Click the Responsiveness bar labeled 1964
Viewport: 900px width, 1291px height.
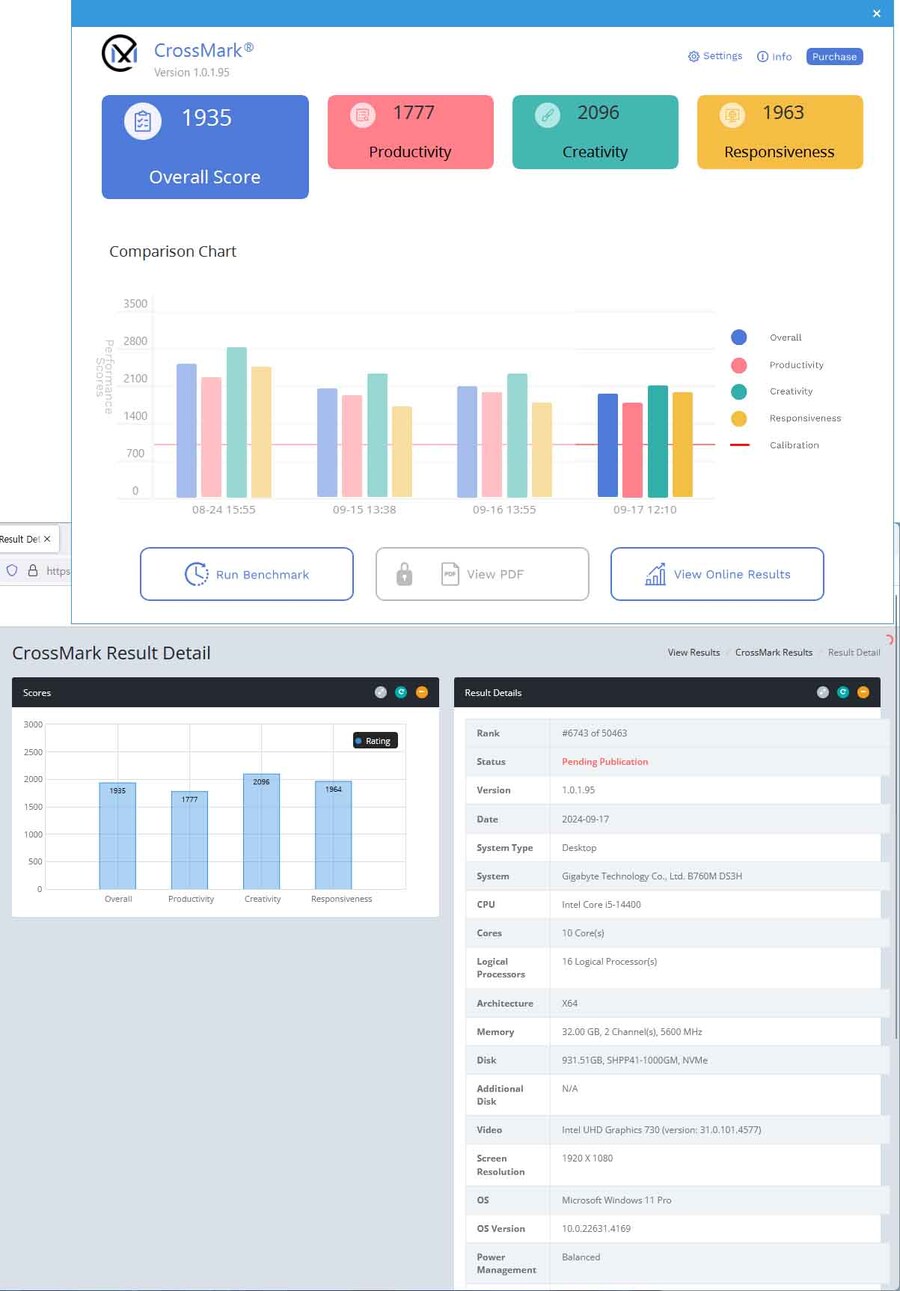point(333,835)
